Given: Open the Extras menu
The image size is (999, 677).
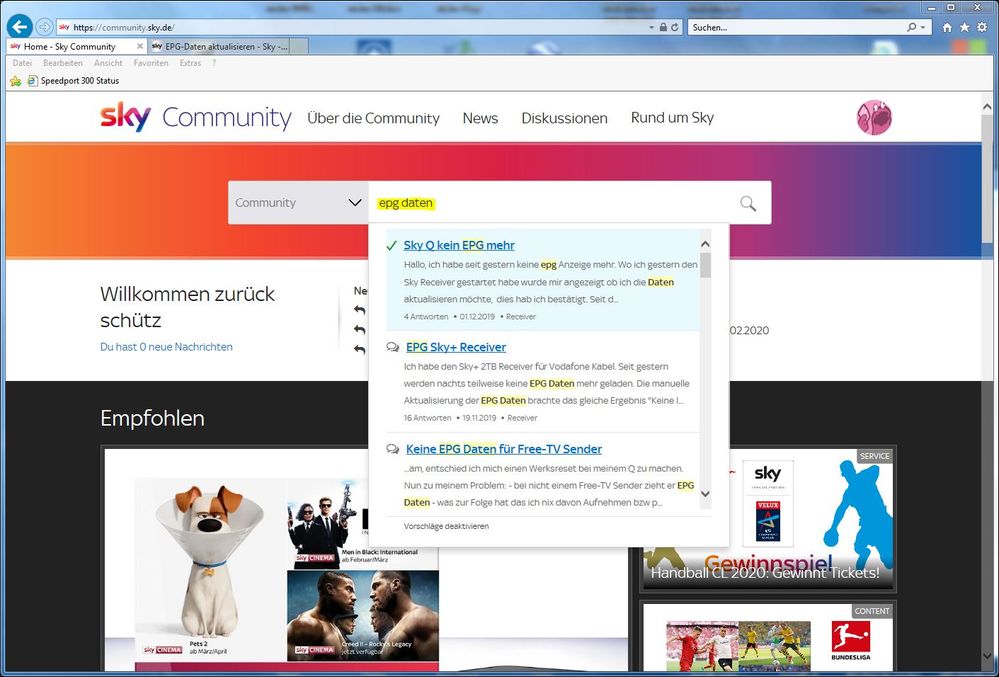Looking at the screenshot, I should [190, 63].
